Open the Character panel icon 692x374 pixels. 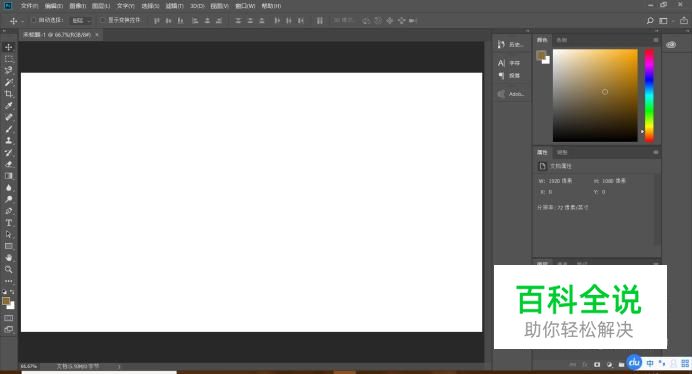(501, 63)
